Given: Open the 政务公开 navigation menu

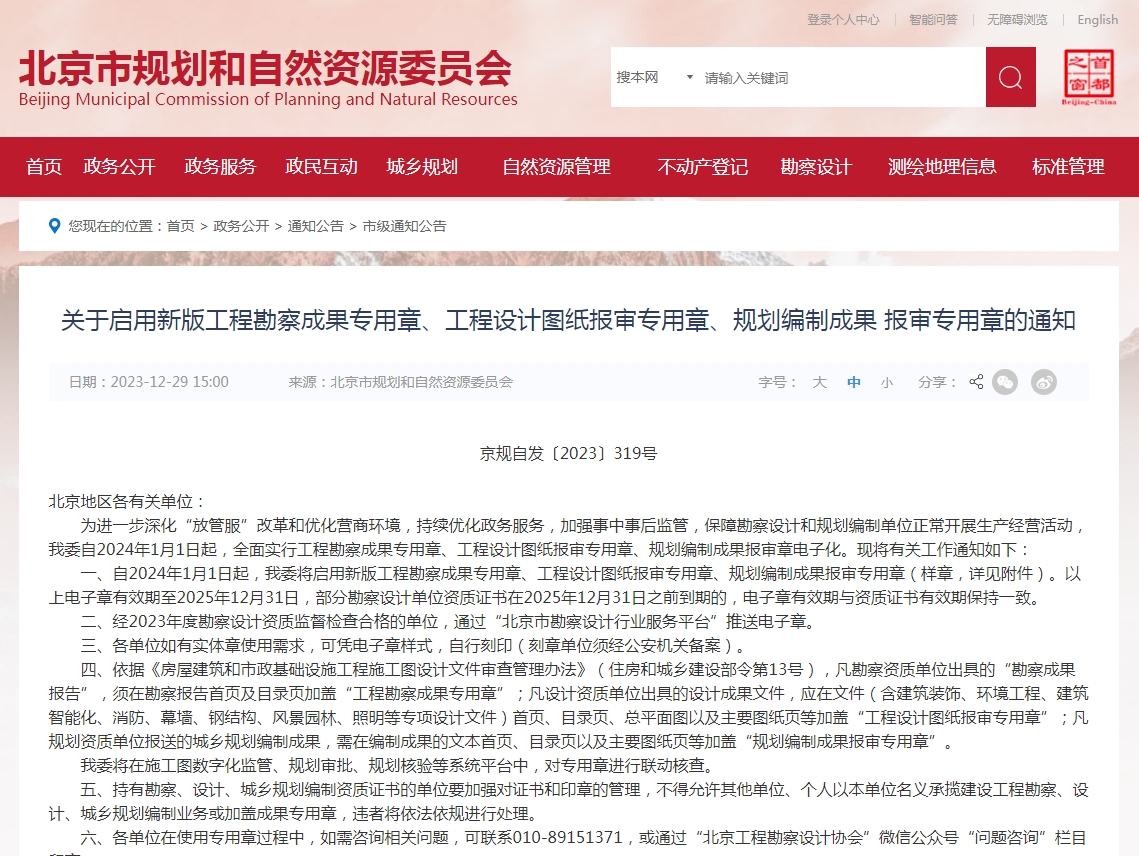Looking at the screenshot, I should click(x=120, y=167).
